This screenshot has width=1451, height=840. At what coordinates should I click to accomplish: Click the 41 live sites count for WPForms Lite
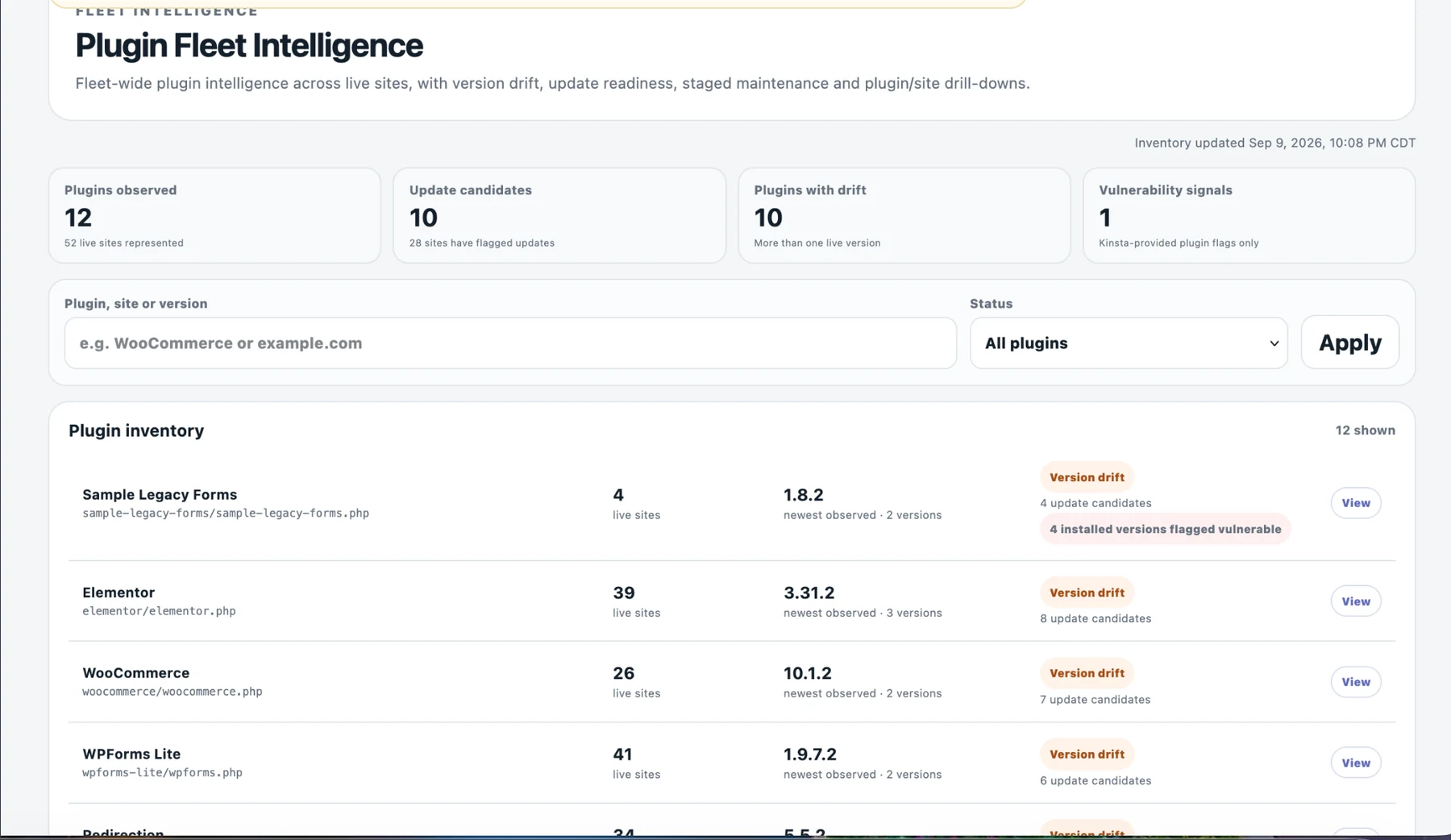622,755
